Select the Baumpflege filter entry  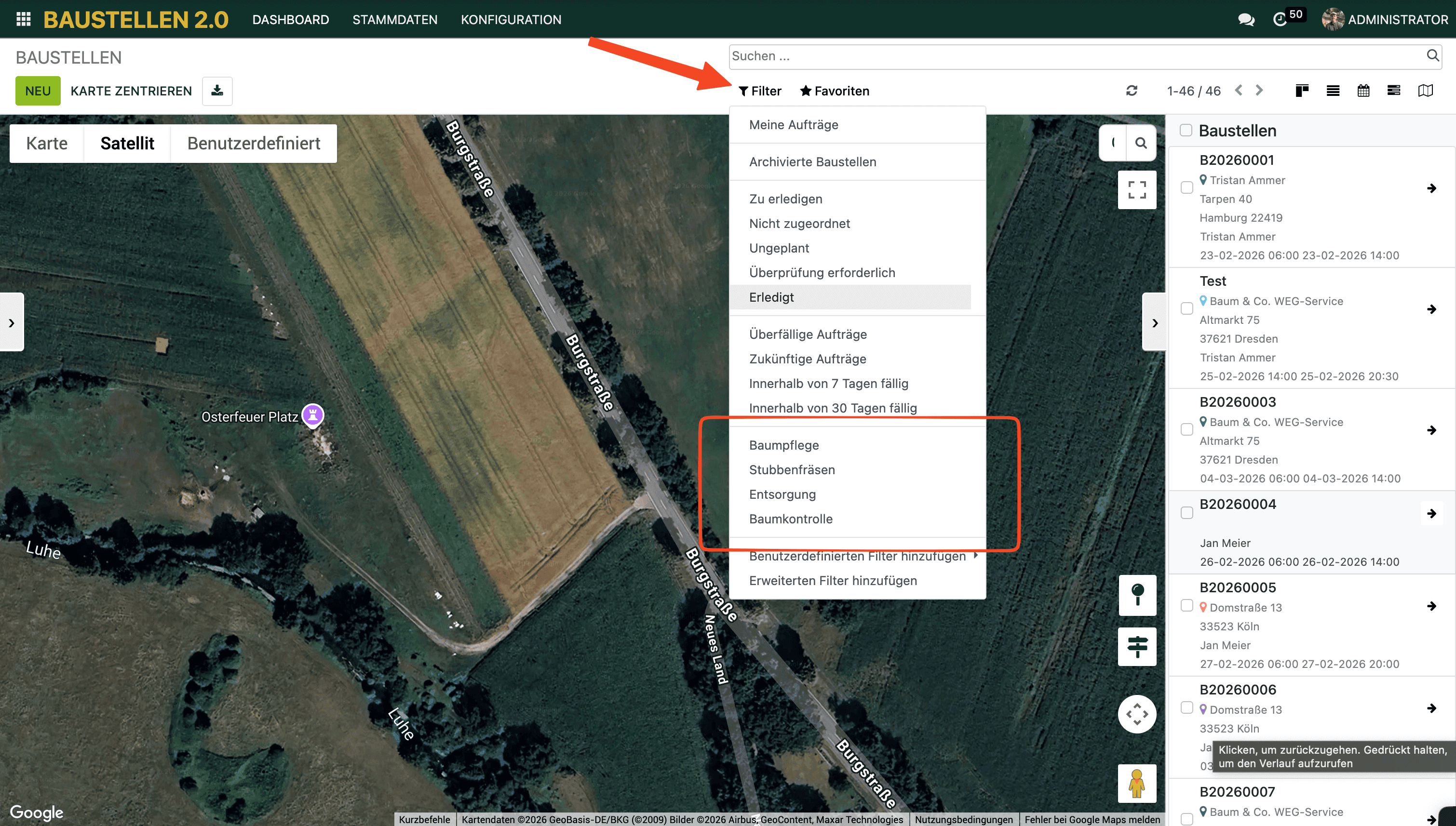click(783, 445)
